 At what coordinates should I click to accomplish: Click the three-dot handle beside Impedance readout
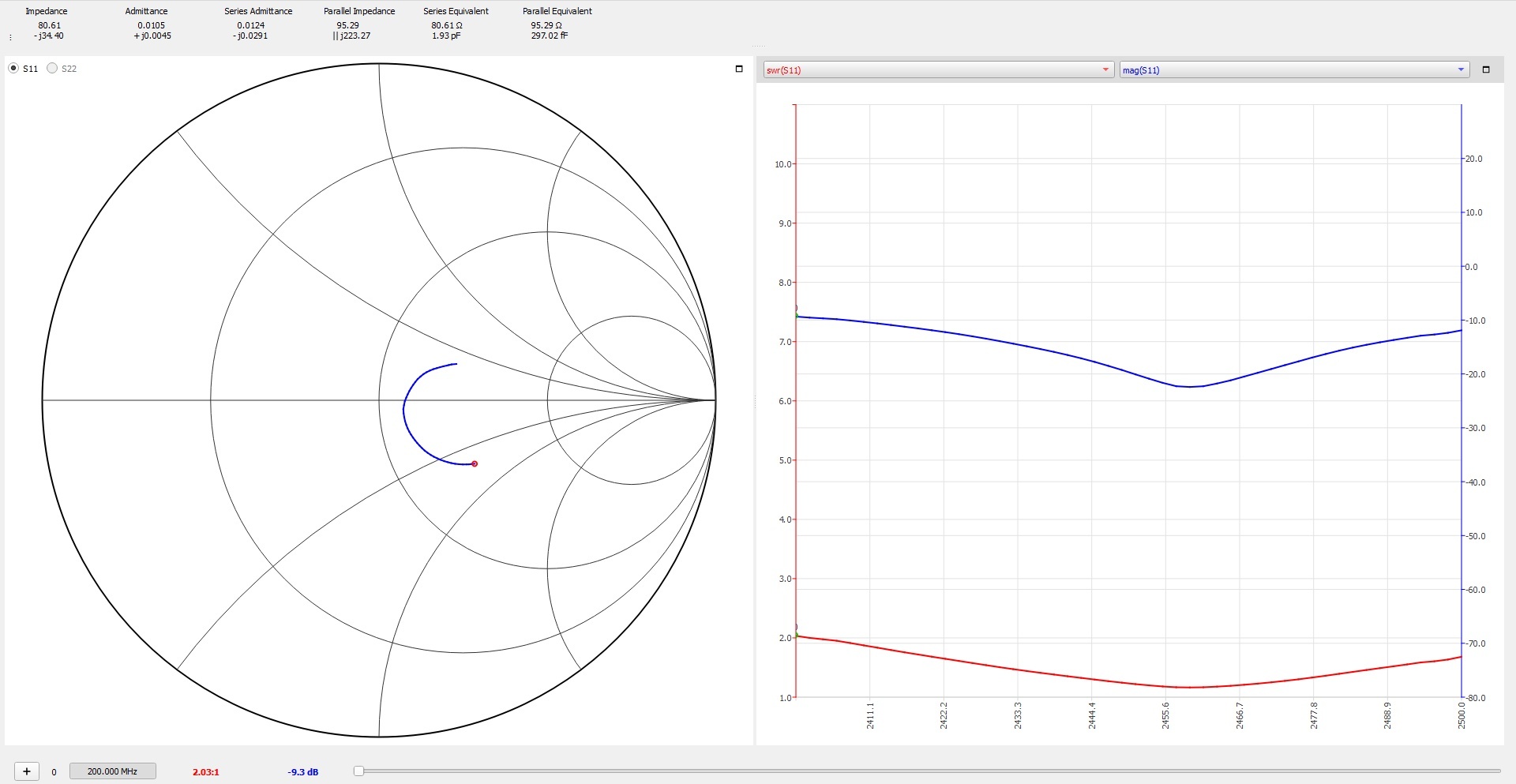tap(10, 36)
